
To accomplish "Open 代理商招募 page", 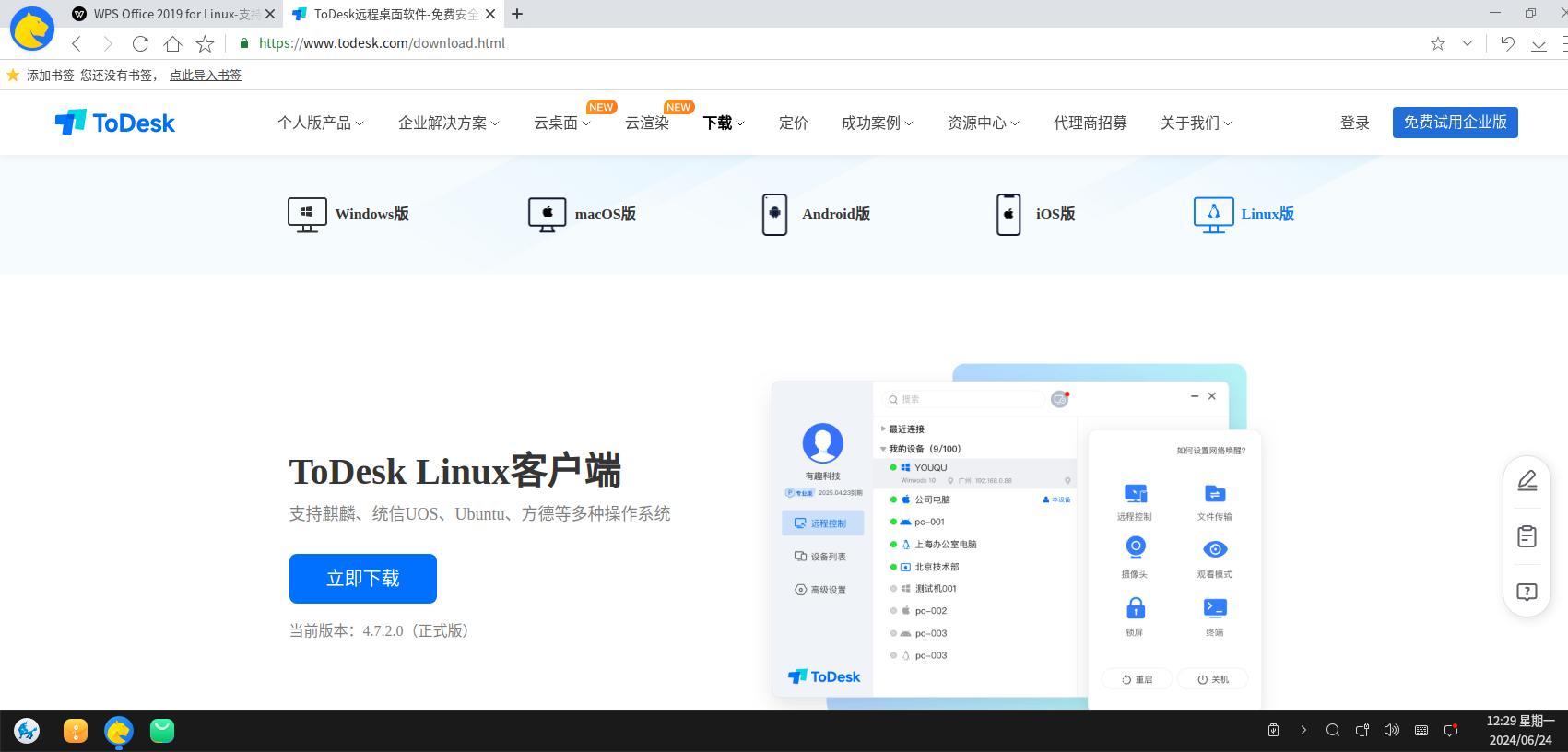I will pyautogui.click(x=1091, y=123).
